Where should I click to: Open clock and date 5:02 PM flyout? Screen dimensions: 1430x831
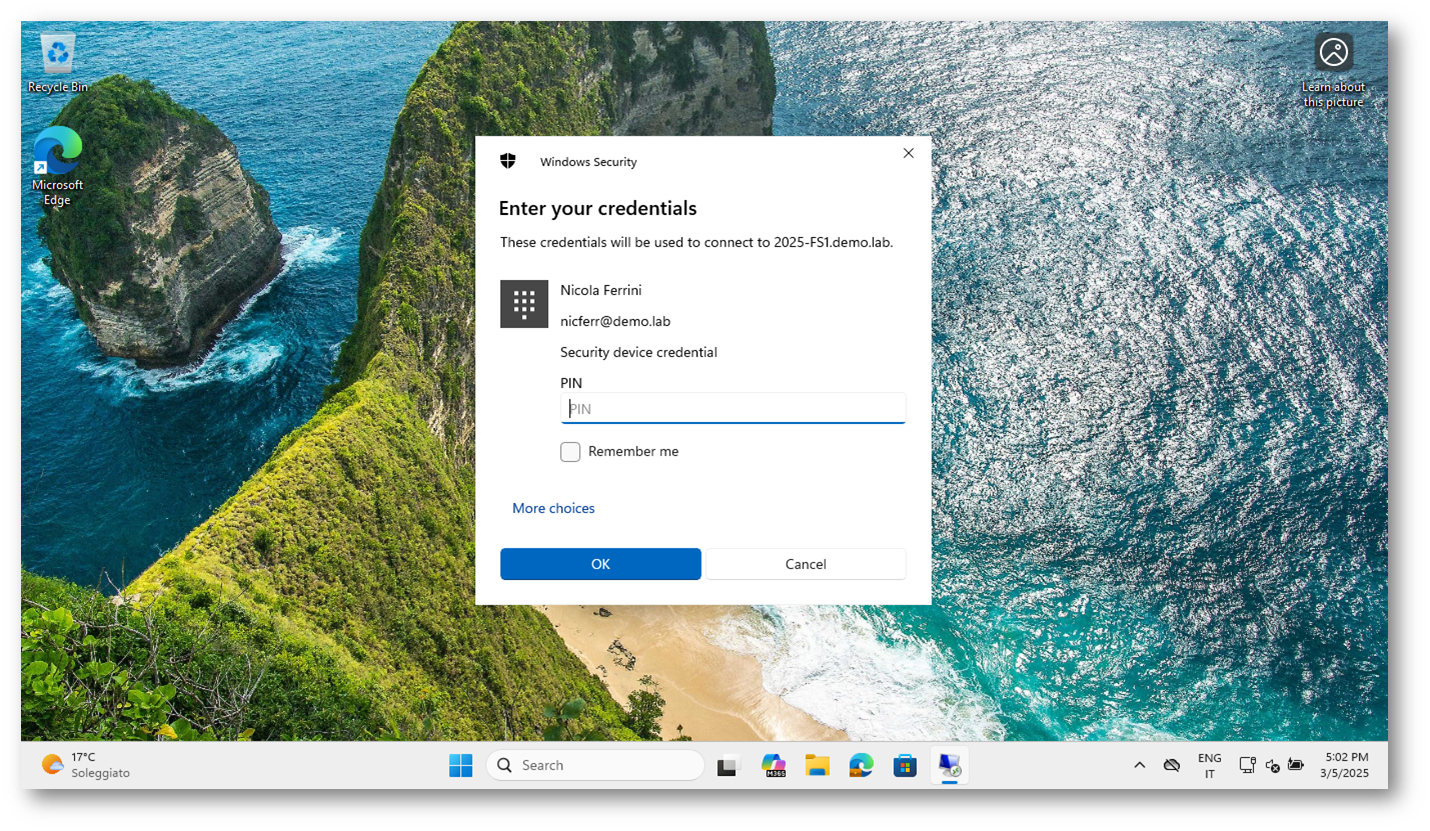click(1344, 765)
